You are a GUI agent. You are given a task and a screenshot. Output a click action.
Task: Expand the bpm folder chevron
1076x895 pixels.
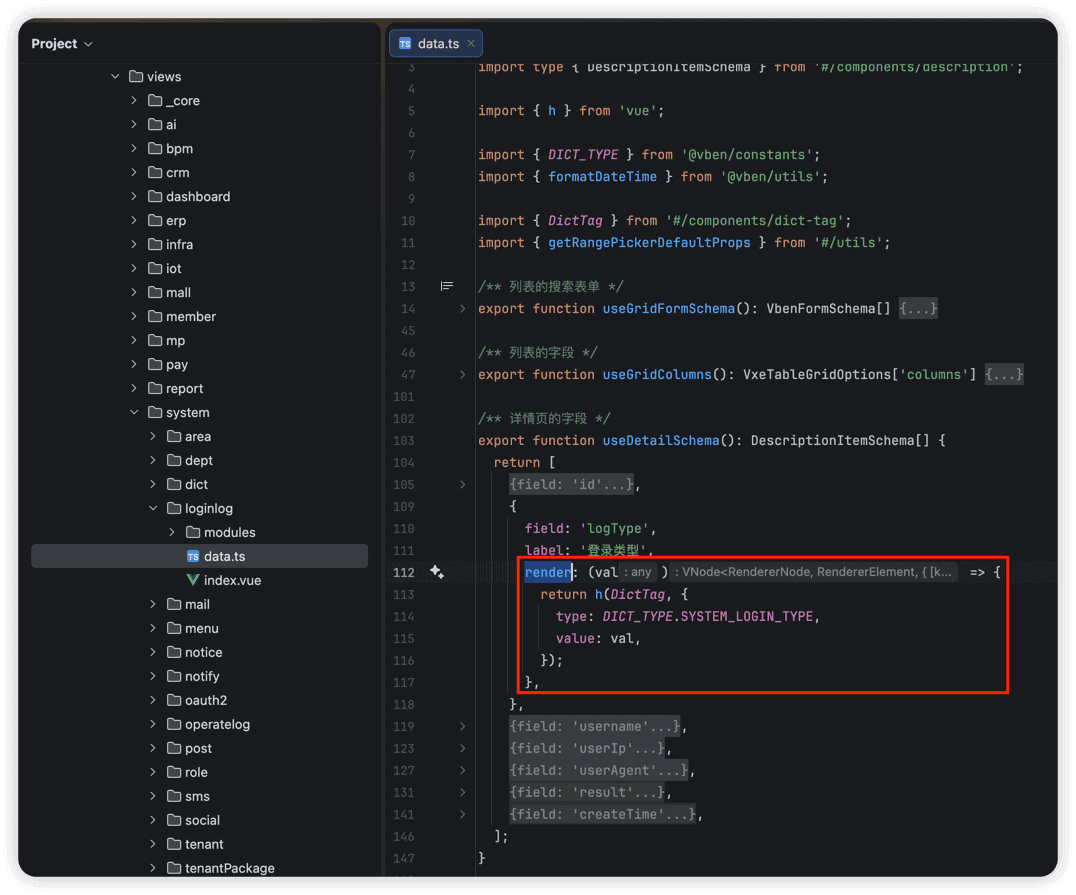134,148
